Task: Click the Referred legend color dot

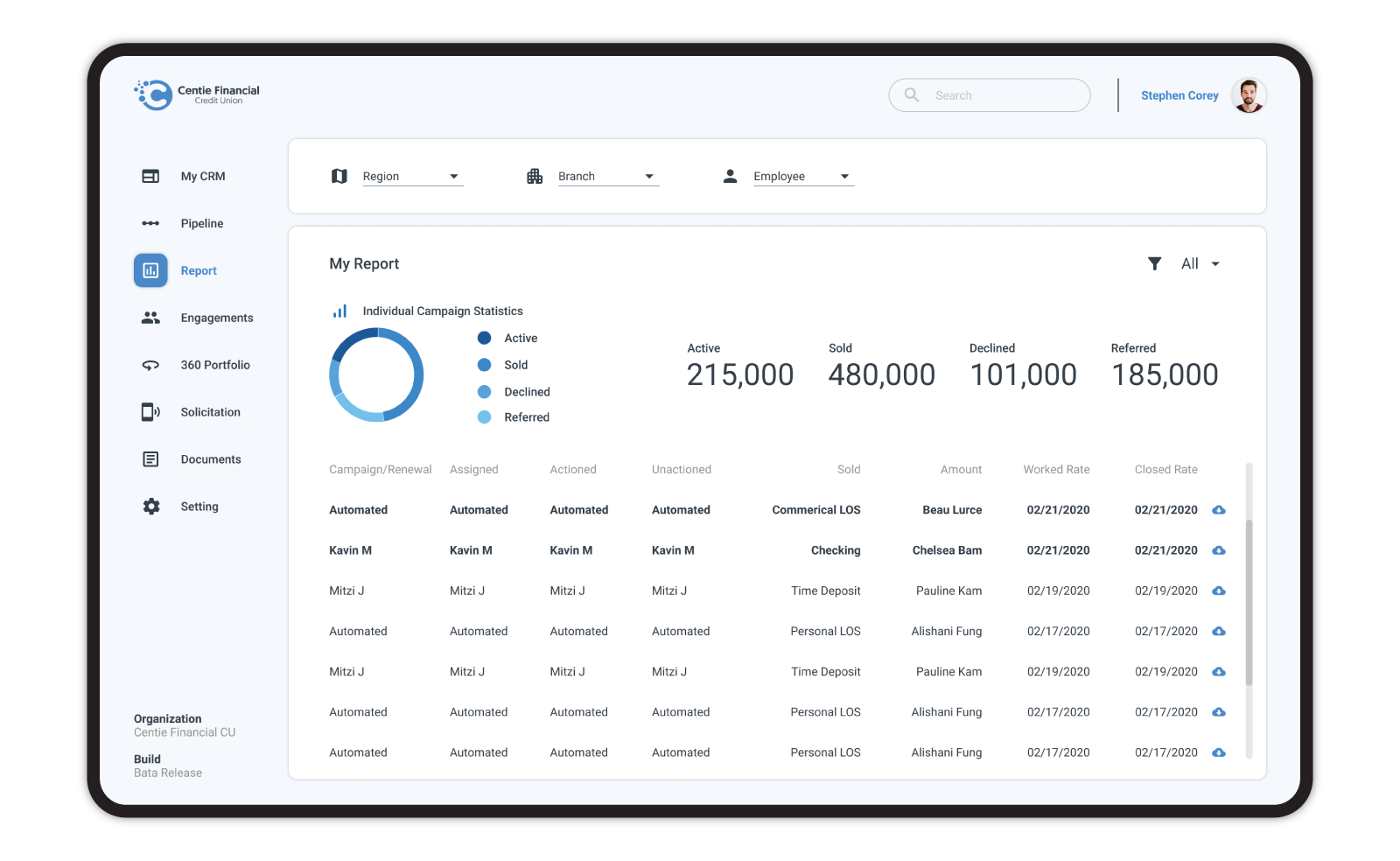Action: (x=484, y=417)
